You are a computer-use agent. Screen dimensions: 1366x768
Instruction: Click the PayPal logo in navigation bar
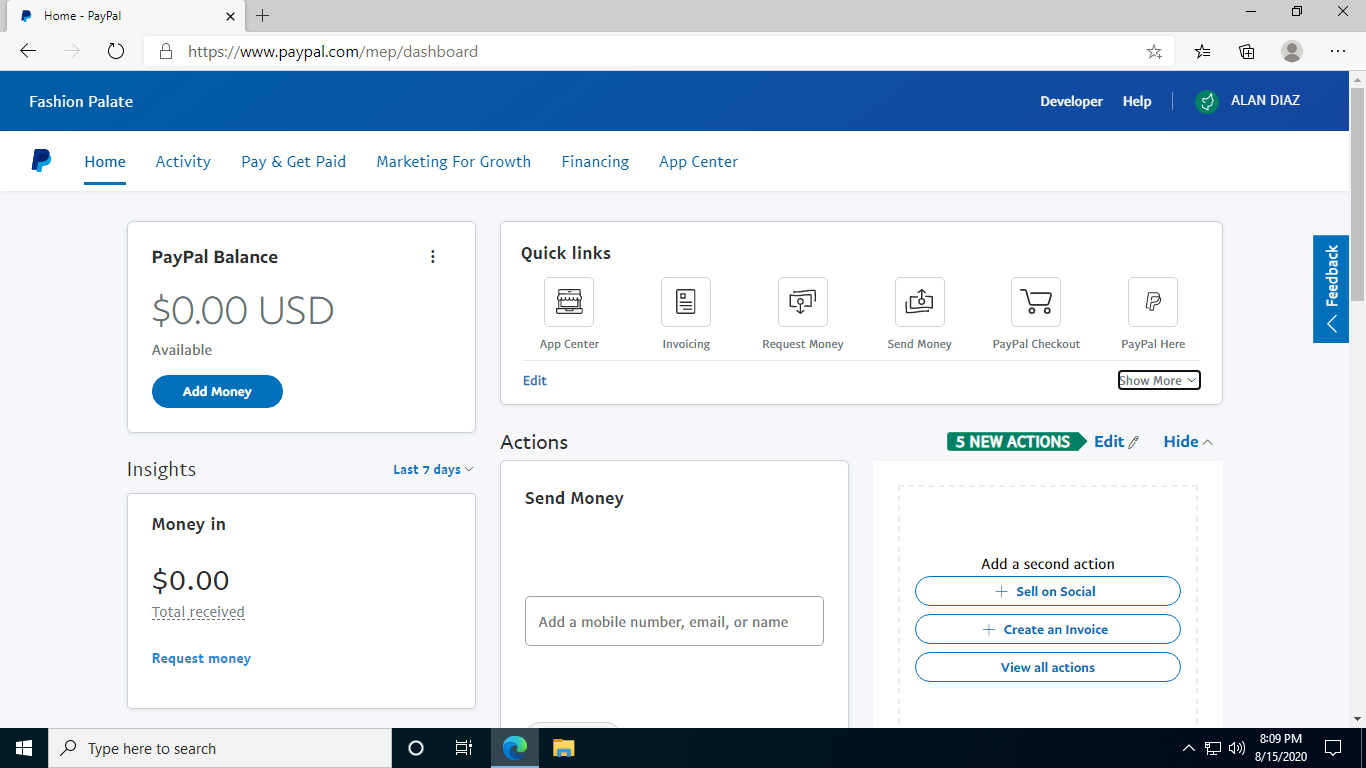point(41,161)
